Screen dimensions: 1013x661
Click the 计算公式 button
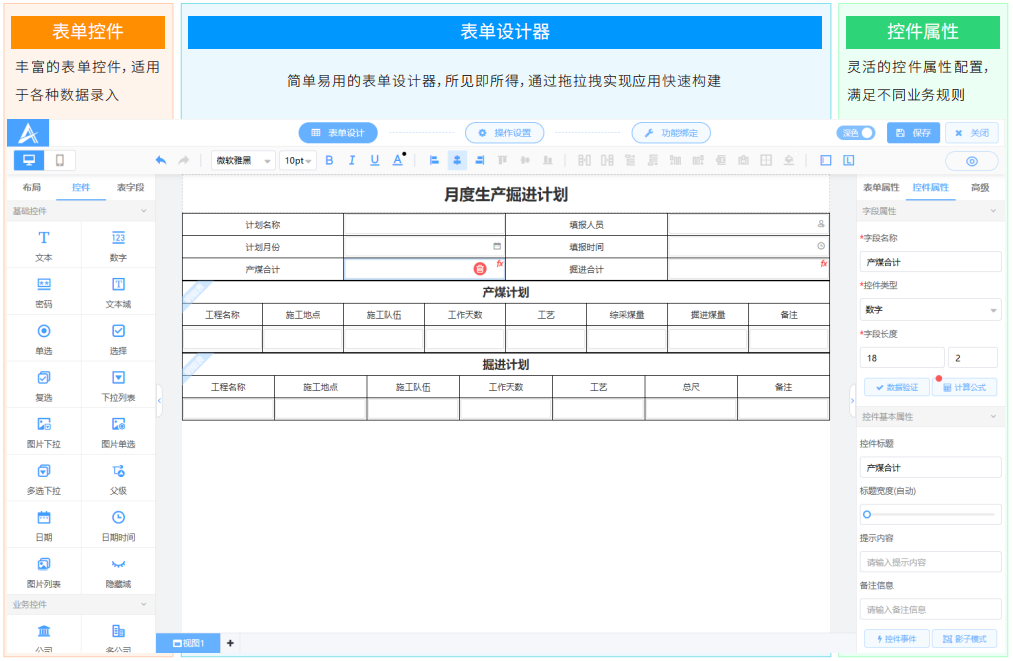coord(964,387)
